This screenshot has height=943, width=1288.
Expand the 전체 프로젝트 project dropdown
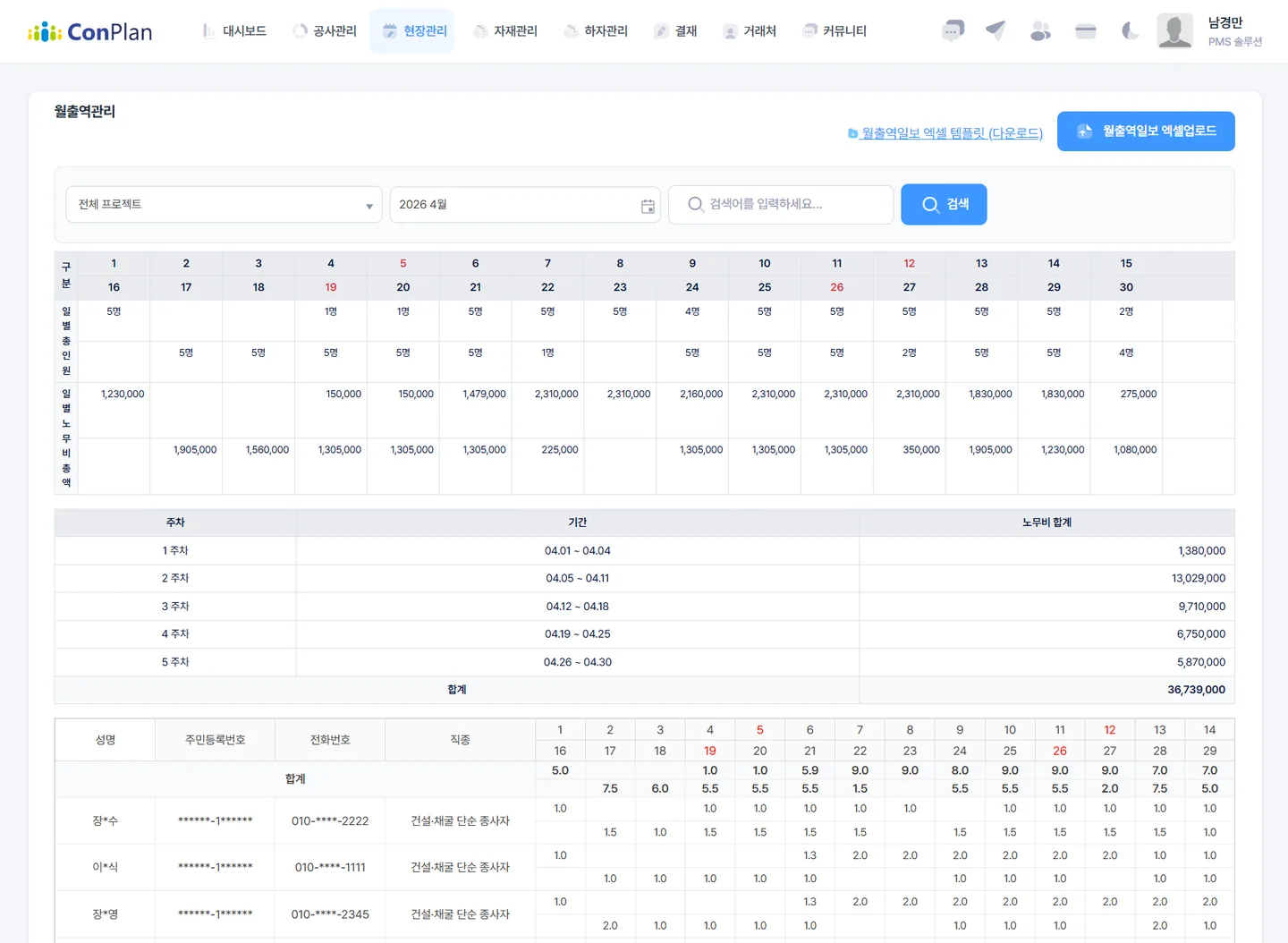click(x=225, y=205)
